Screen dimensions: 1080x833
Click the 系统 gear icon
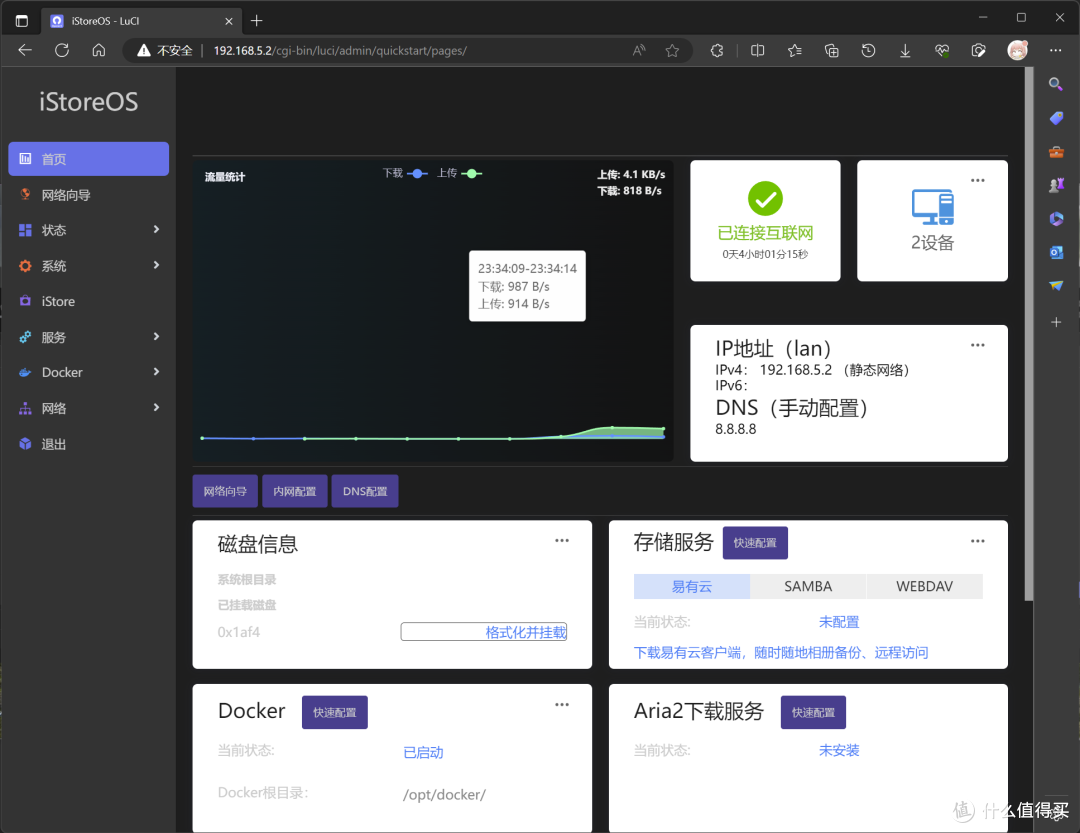[x=25, y=266]
